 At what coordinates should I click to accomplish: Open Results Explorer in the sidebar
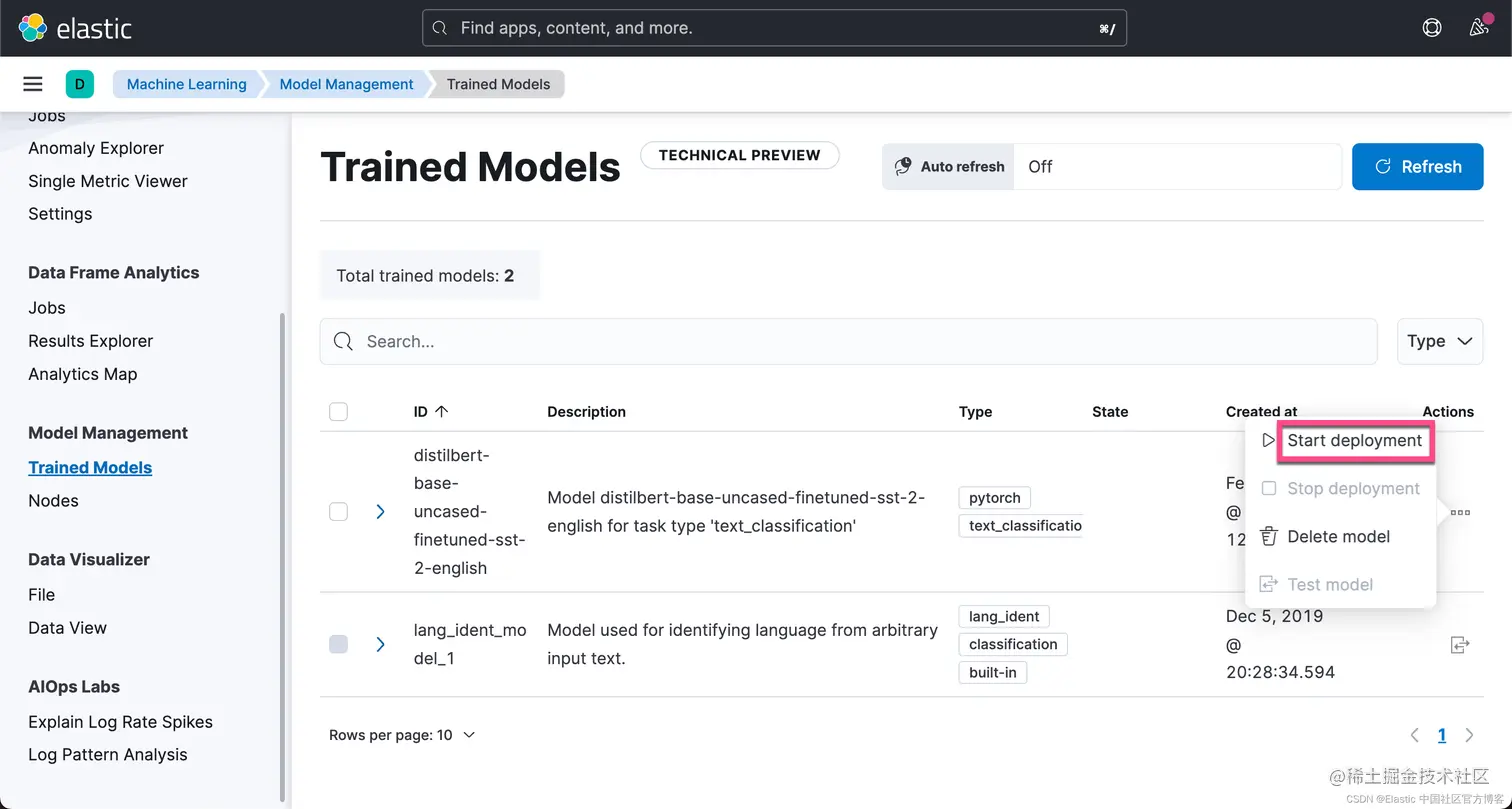pyautogui.click(x=91, y=341)
